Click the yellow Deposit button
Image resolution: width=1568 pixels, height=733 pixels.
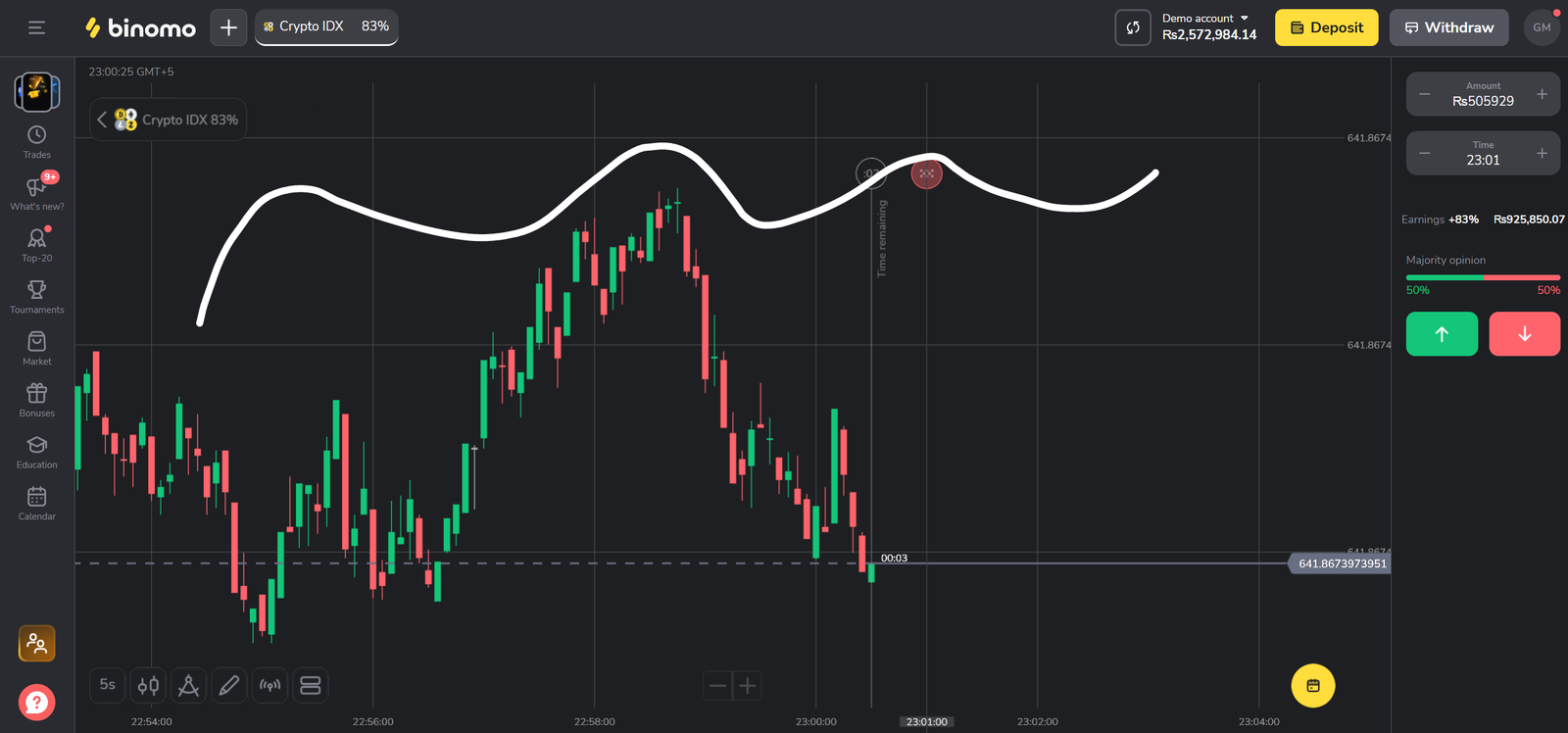[x=1326, y=27]
